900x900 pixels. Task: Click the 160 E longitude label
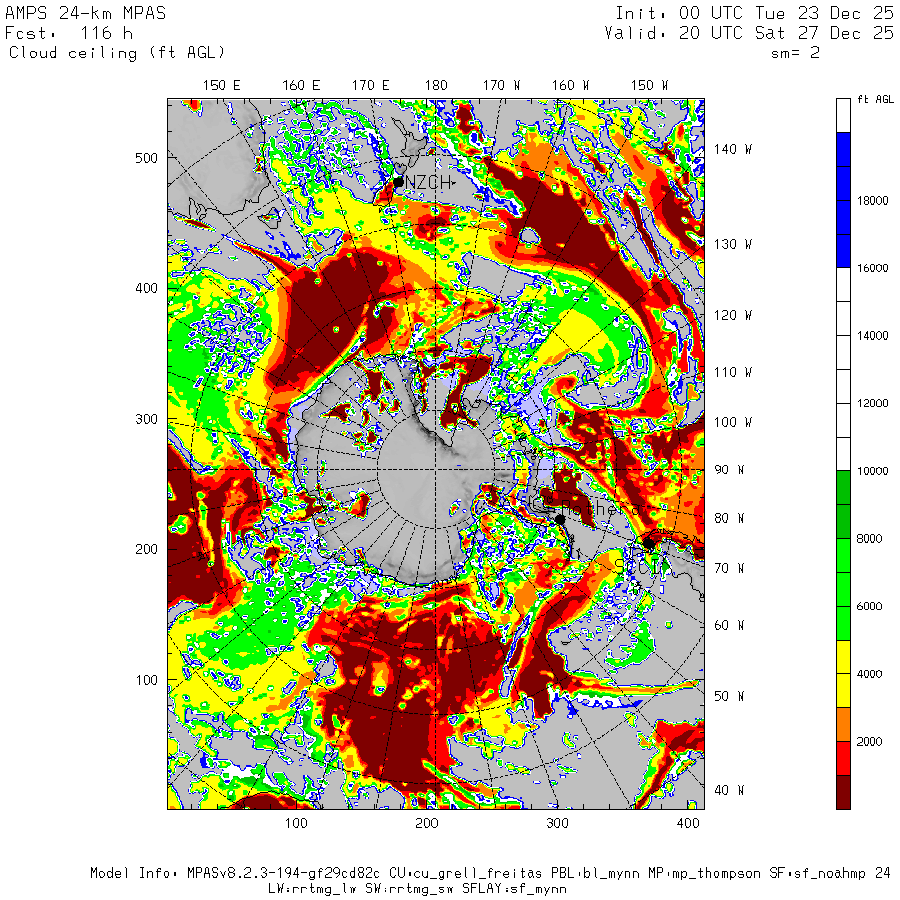[x=301, y=86]
